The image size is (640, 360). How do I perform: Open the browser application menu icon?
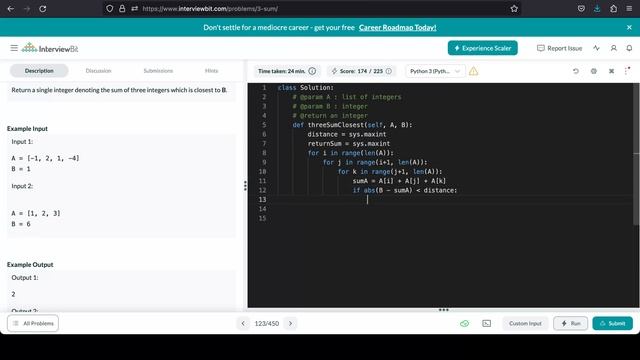click(629, 9)
